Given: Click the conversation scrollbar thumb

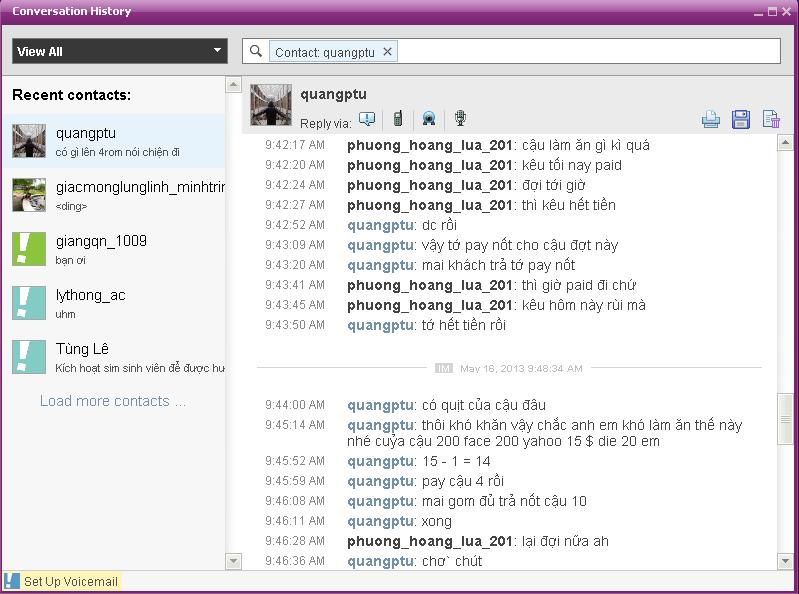Looking at the screenshot, I should tap(785, 419).
